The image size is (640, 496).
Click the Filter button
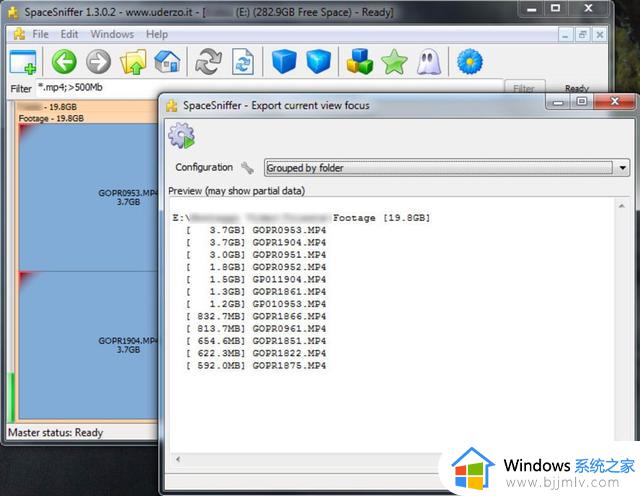(x=524, y=88)
